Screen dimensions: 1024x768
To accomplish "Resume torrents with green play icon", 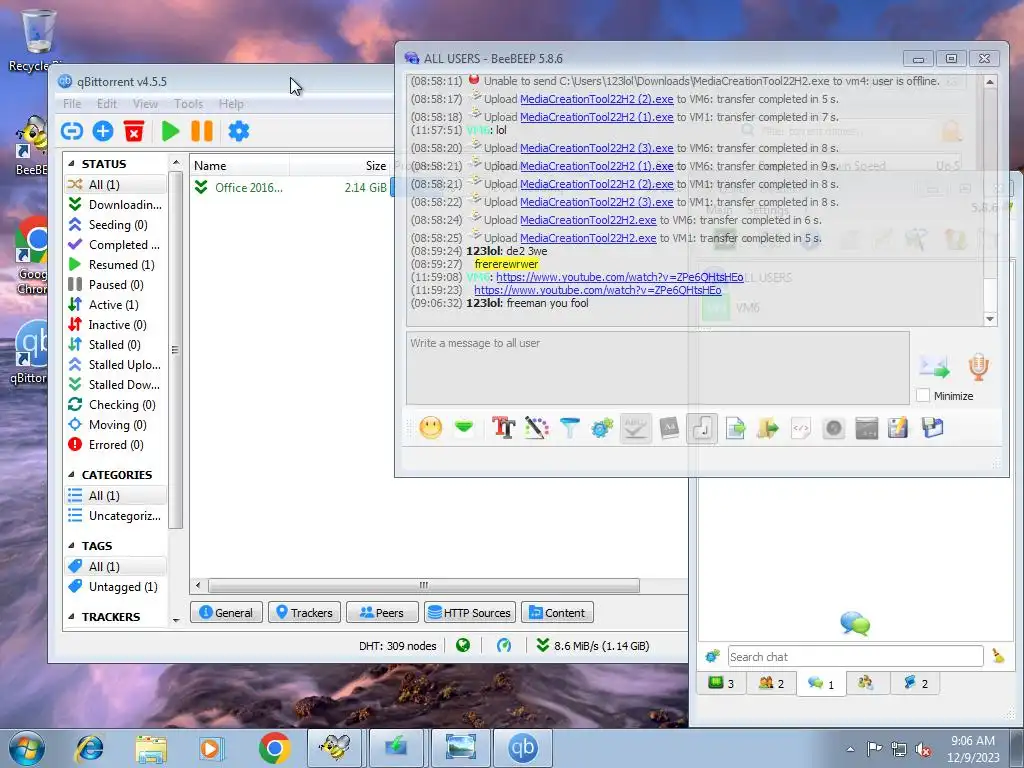I will [x=170, y=131].
